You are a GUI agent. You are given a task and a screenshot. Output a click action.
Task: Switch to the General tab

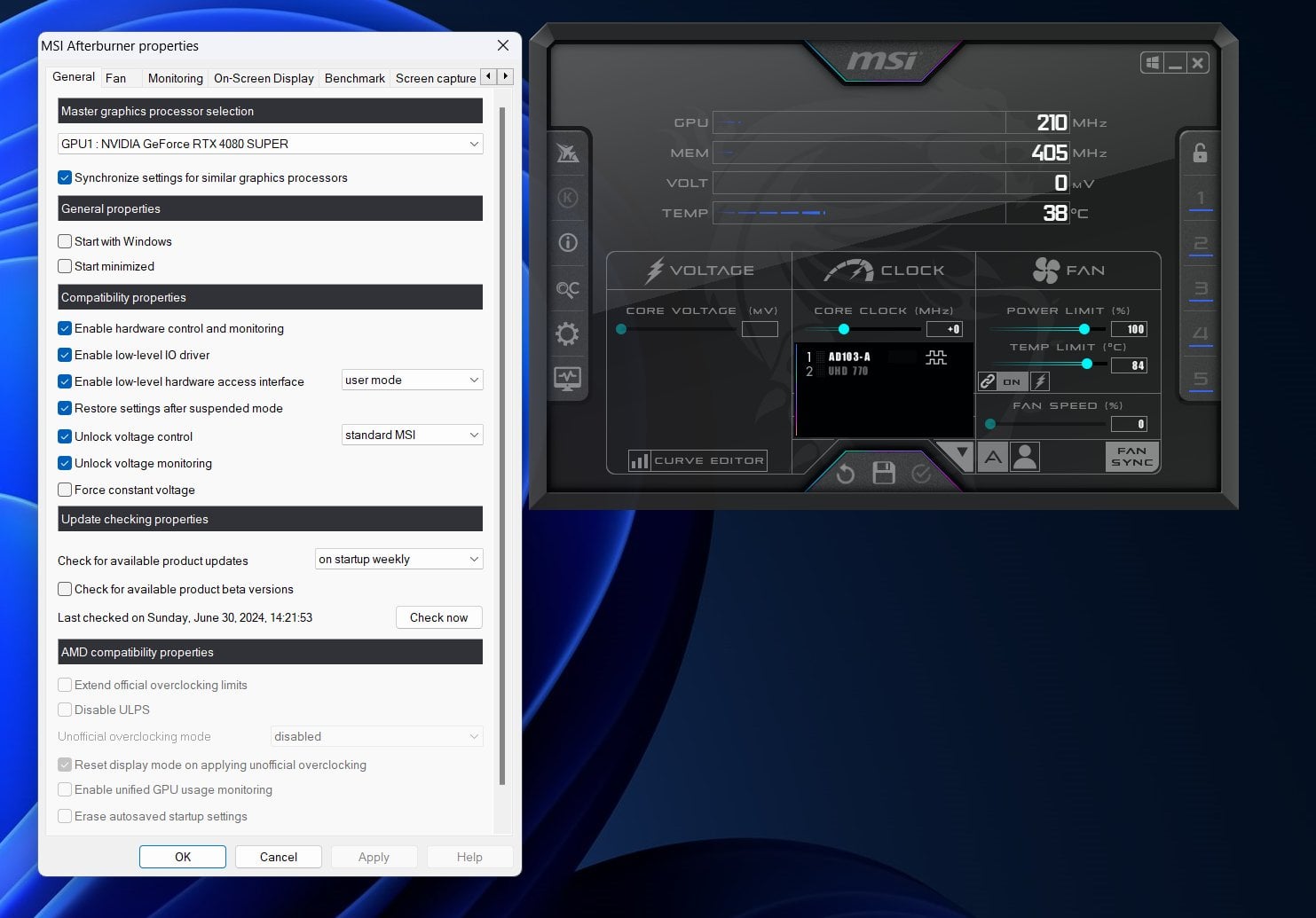click(74, 76)
